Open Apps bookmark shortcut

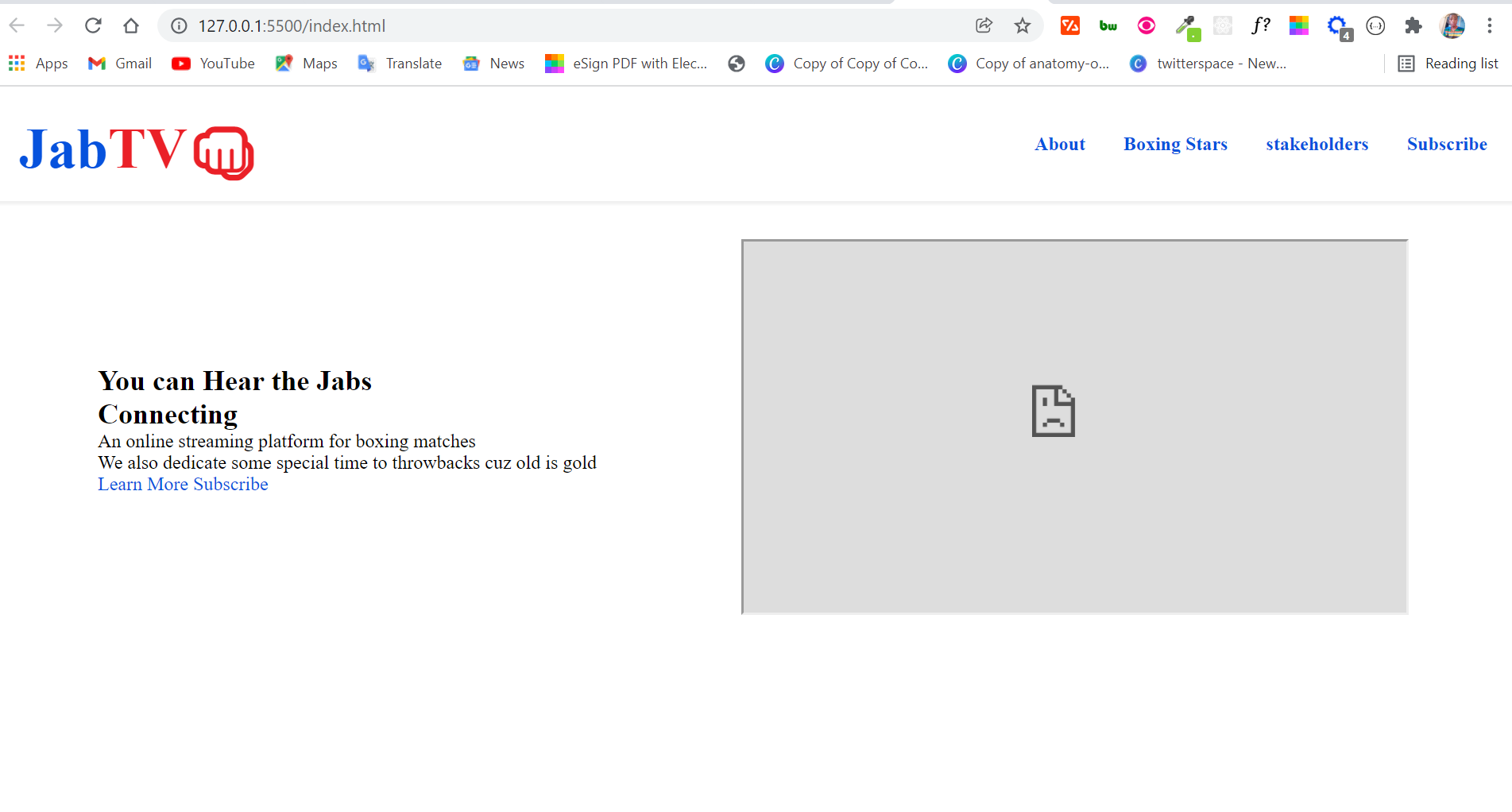point(38,64)
